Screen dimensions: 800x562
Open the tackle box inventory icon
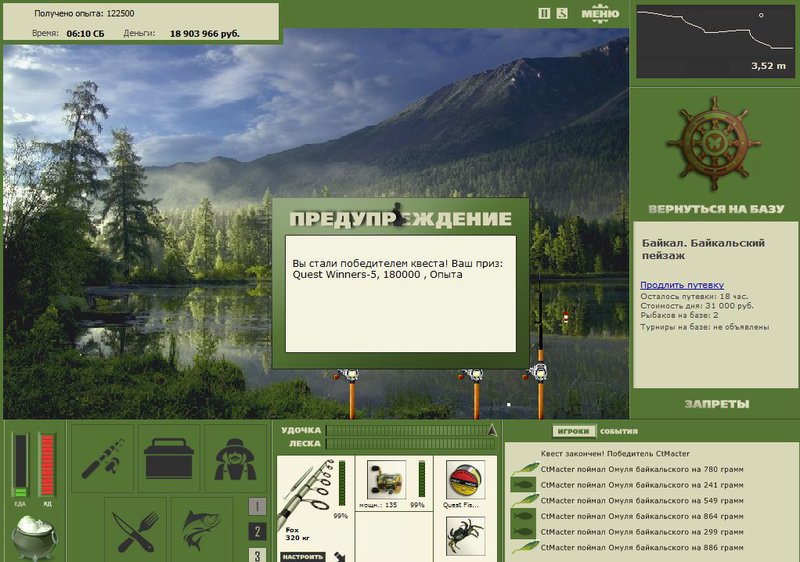click(169, 458)
